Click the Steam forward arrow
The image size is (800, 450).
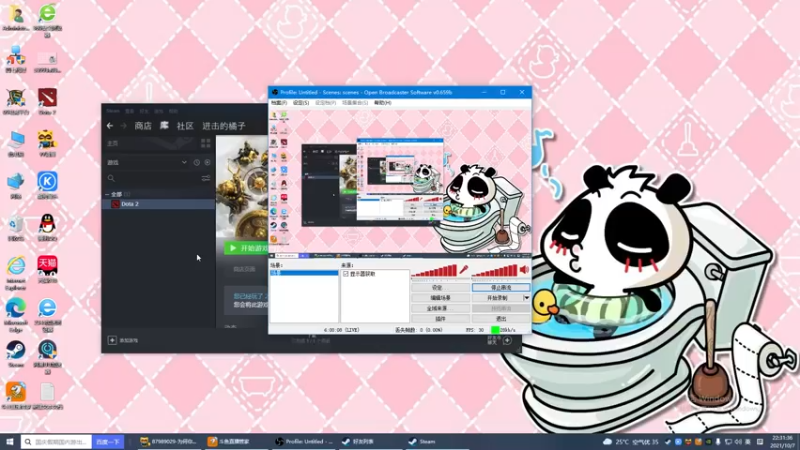pyautogui.click(x=123, y=126)
